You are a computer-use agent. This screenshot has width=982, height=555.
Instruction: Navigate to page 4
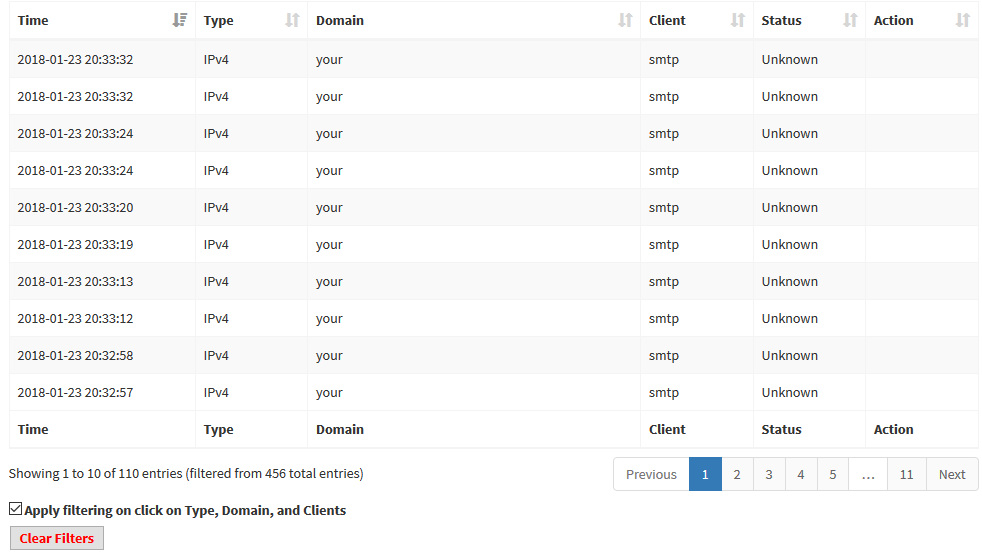point(801,474)
